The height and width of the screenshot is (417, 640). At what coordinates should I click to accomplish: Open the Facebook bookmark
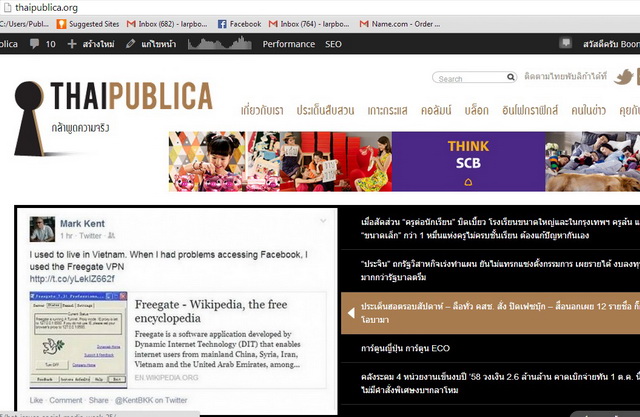[x=239, y=24]
